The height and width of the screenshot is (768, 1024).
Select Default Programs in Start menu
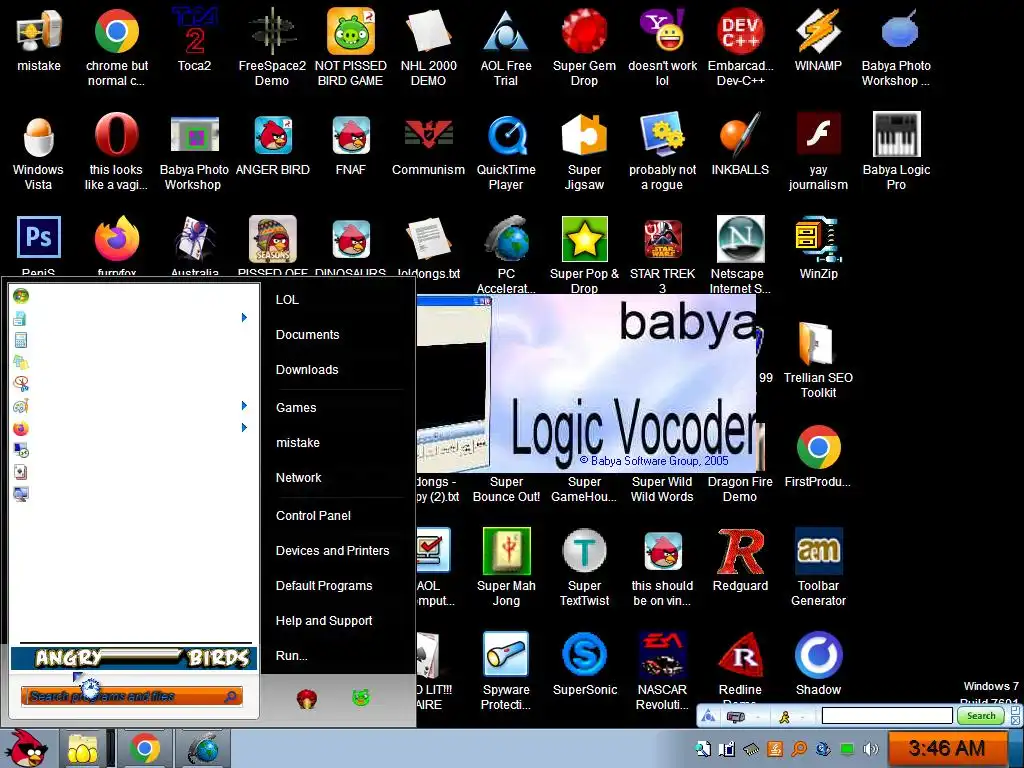point(324,586)
